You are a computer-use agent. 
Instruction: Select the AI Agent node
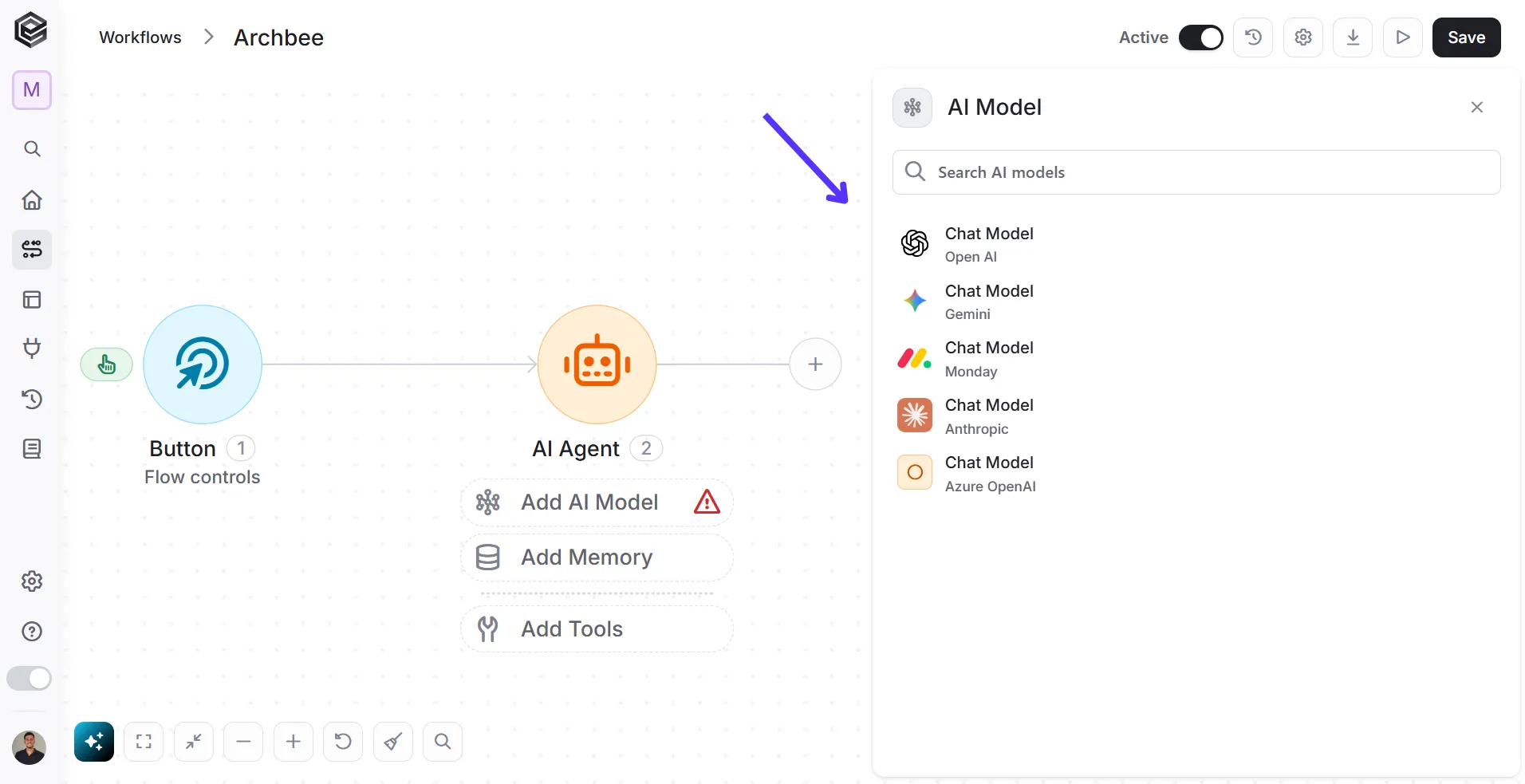597,364
